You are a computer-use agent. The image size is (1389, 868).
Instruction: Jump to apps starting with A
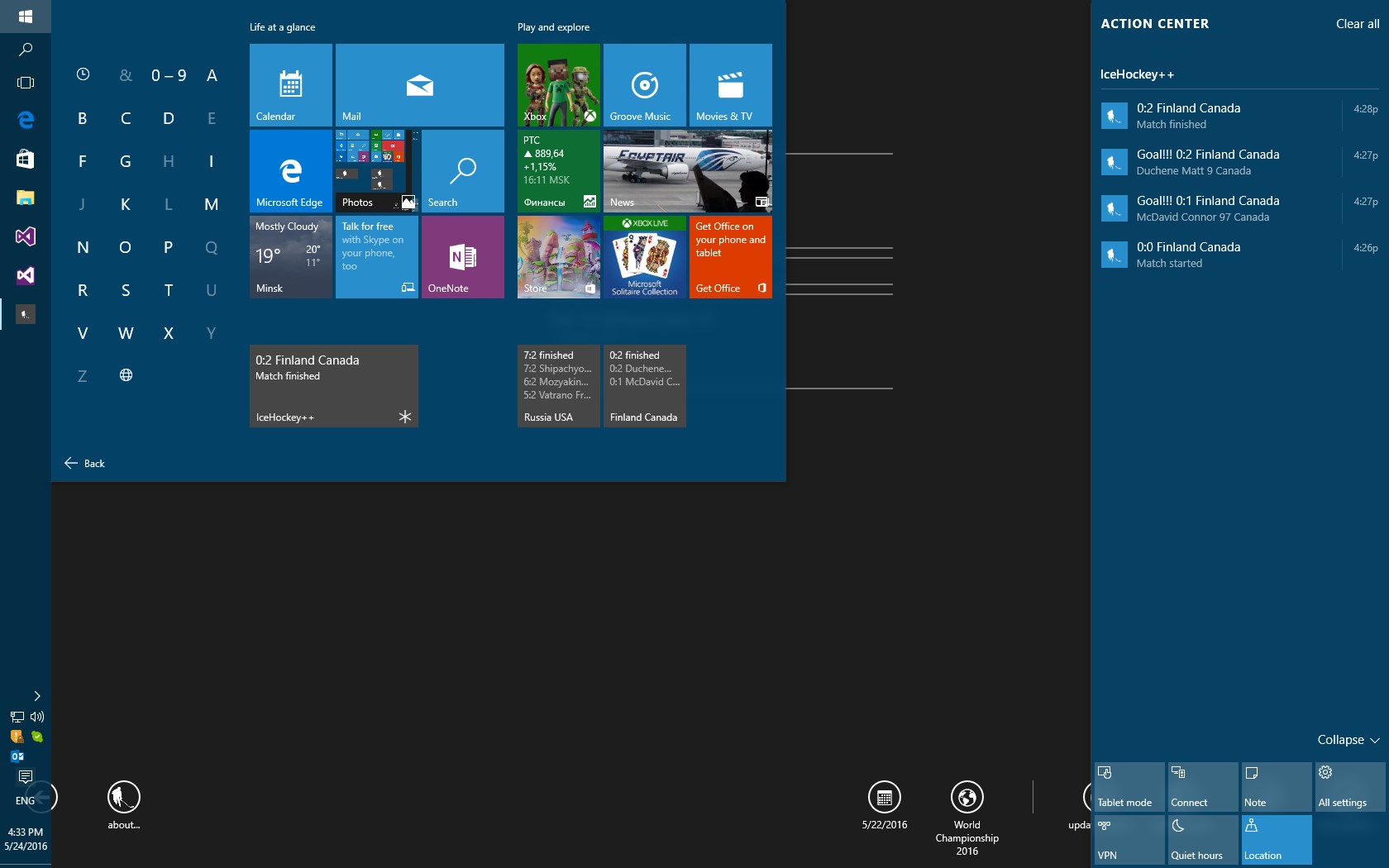click(x=212, y=75)
